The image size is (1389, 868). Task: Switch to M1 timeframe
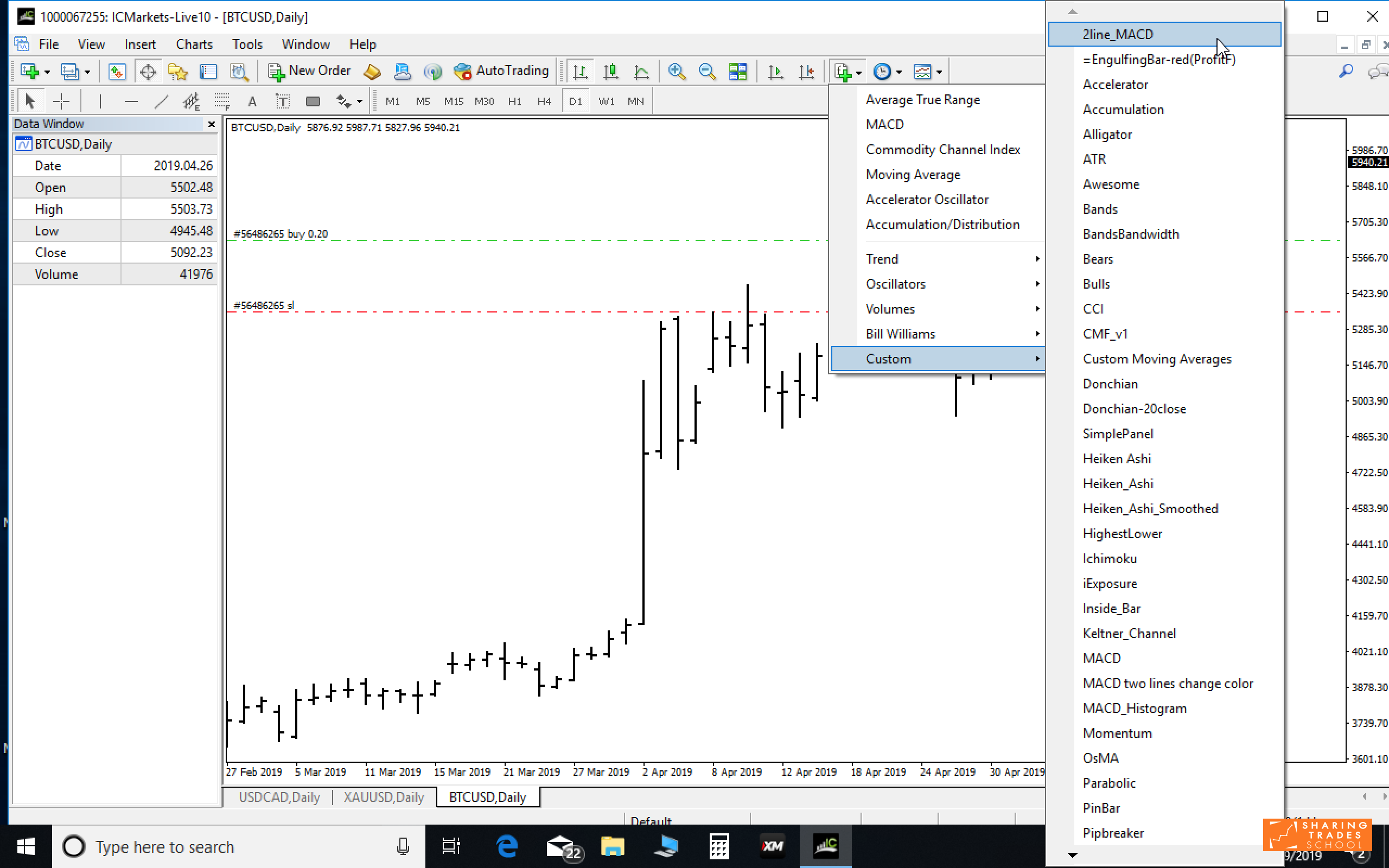click(393, 101)
